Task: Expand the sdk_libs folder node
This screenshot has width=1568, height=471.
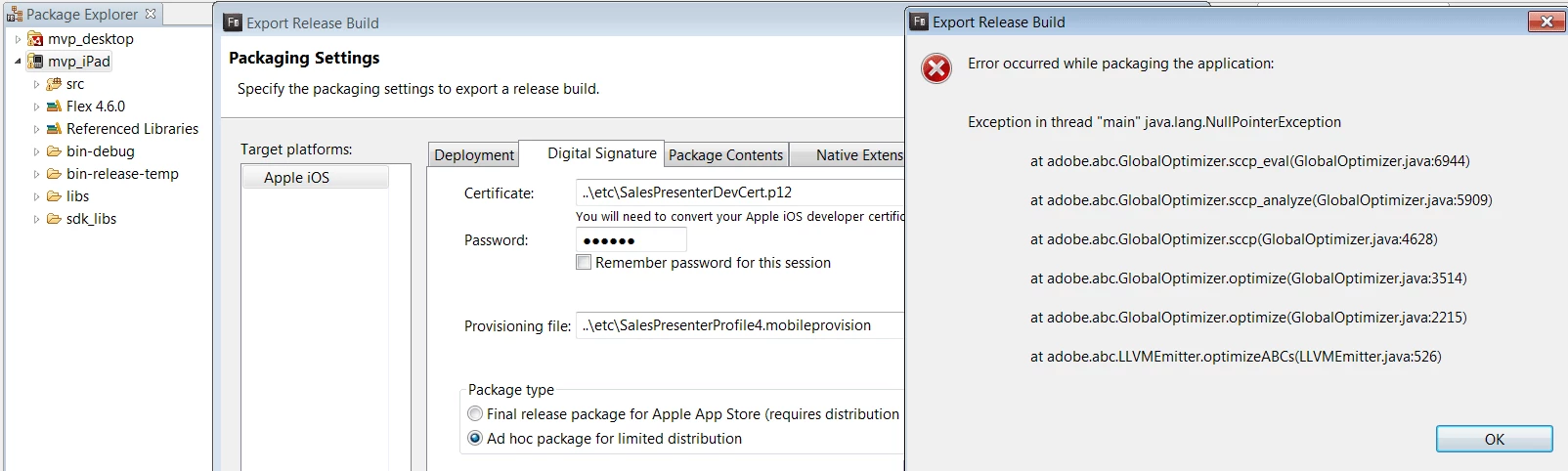Action: point(37,219)
